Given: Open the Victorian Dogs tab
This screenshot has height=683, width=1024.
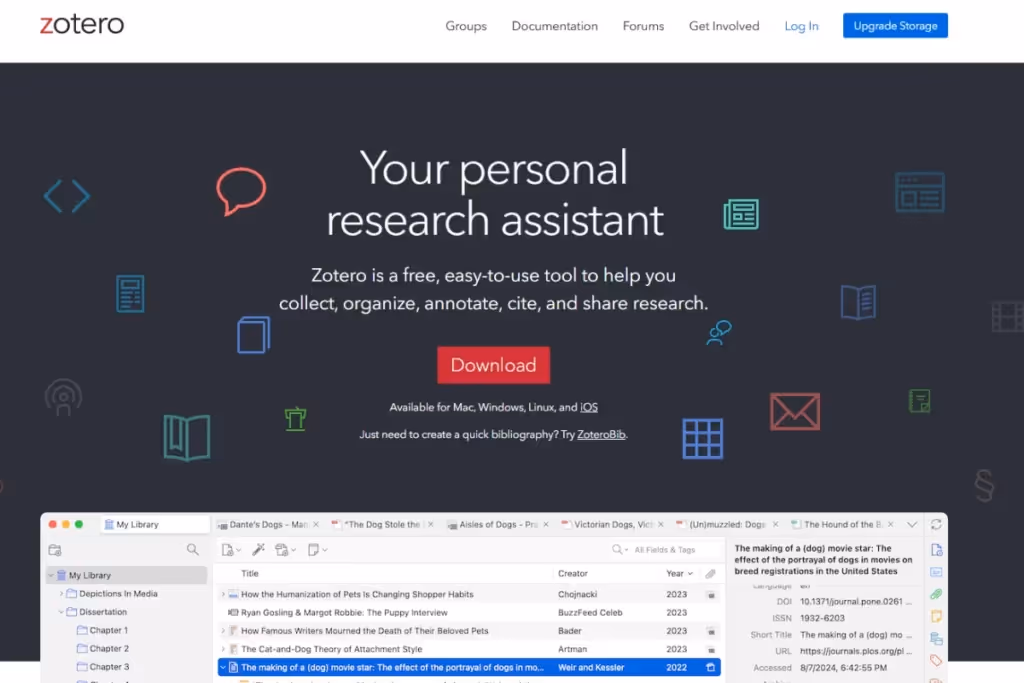Looking at the screenshot, I should point(612,523).
